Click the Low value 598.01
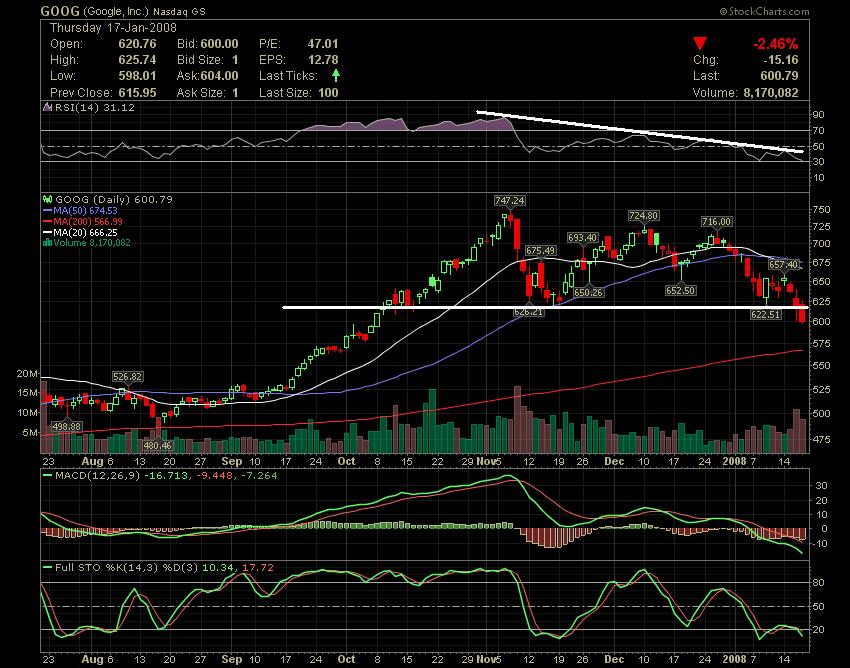The width and height of the screenshot is (850, 668). coord(137,76)
